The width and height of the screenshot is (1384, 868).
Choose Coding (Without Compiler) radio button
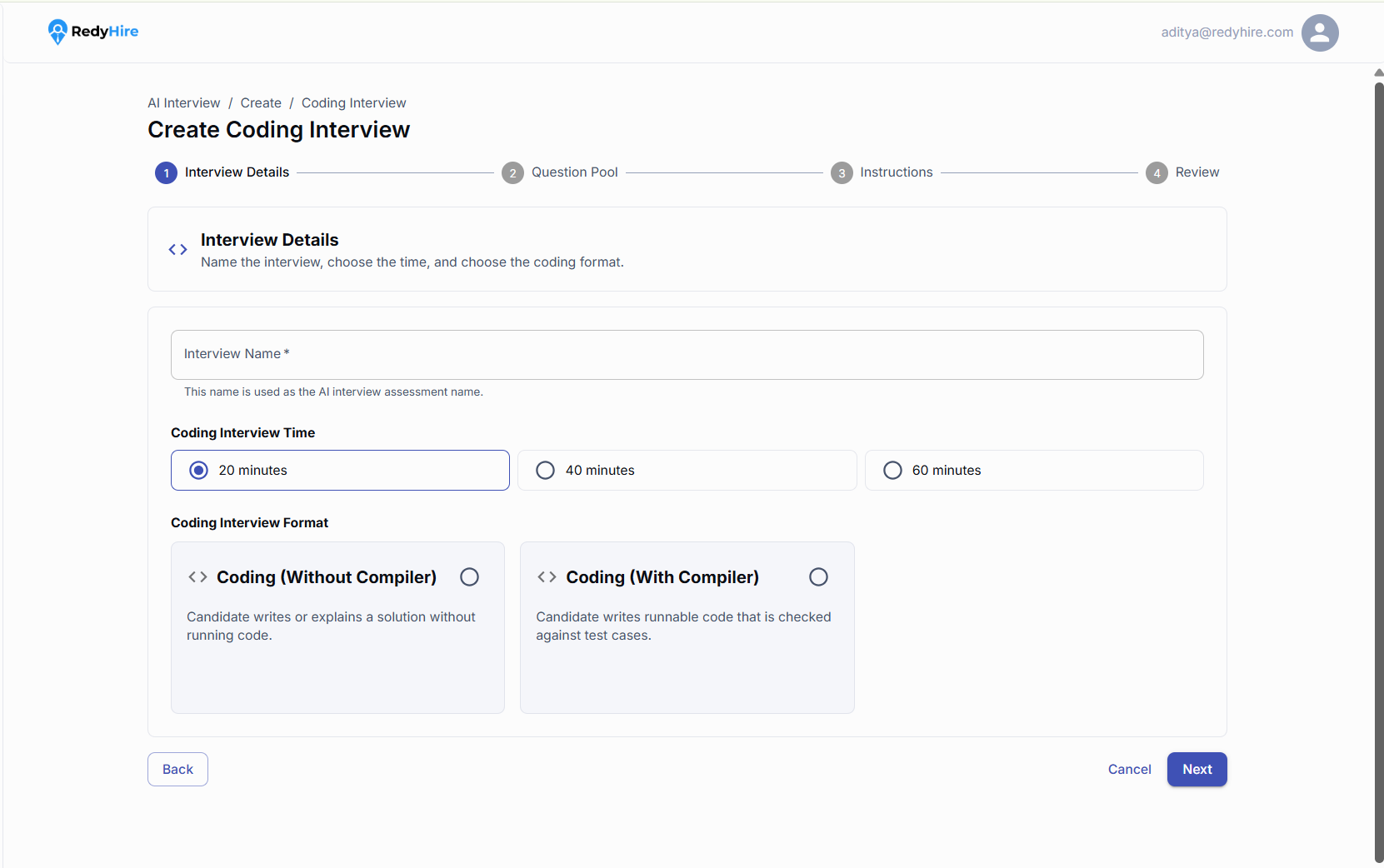tap(469, 576)
